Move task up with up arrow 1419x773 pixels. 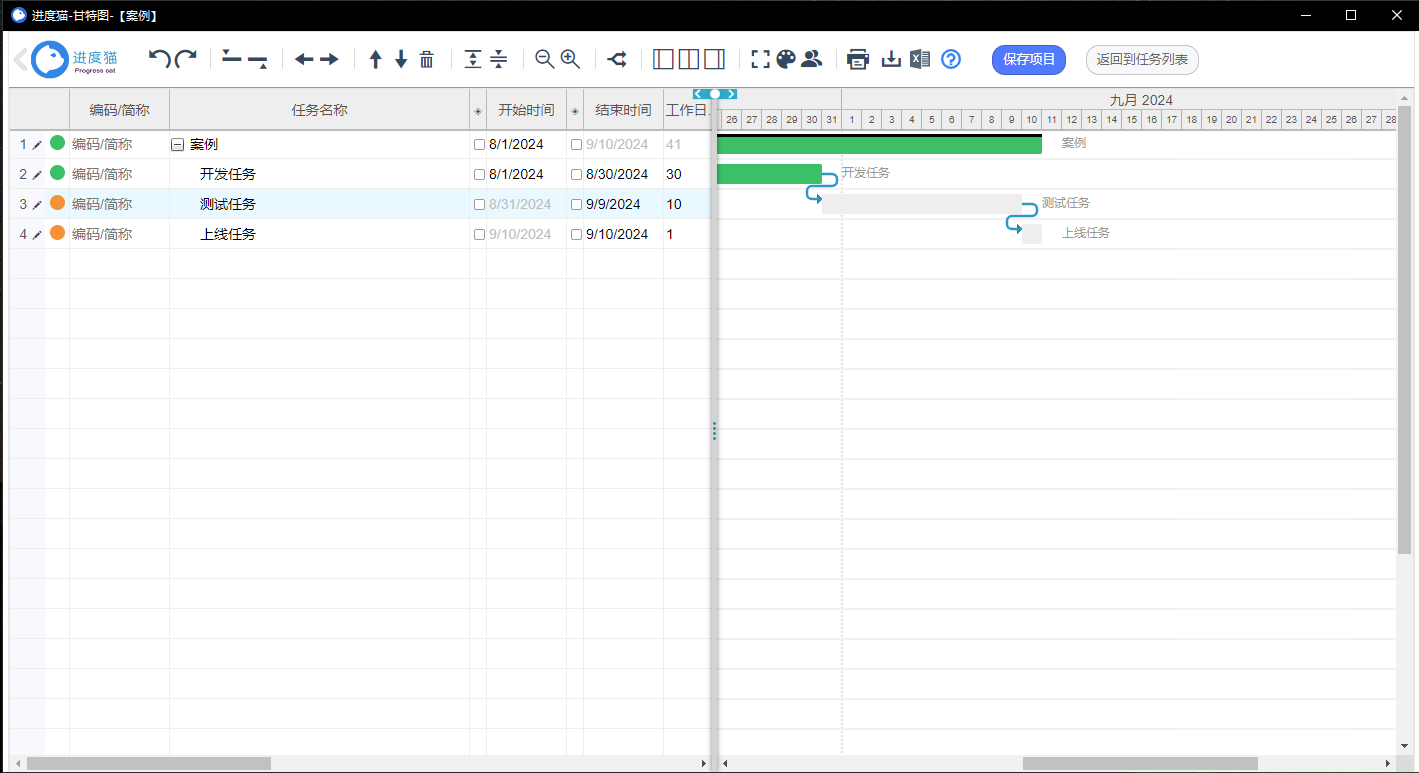[x=375, y=59]
